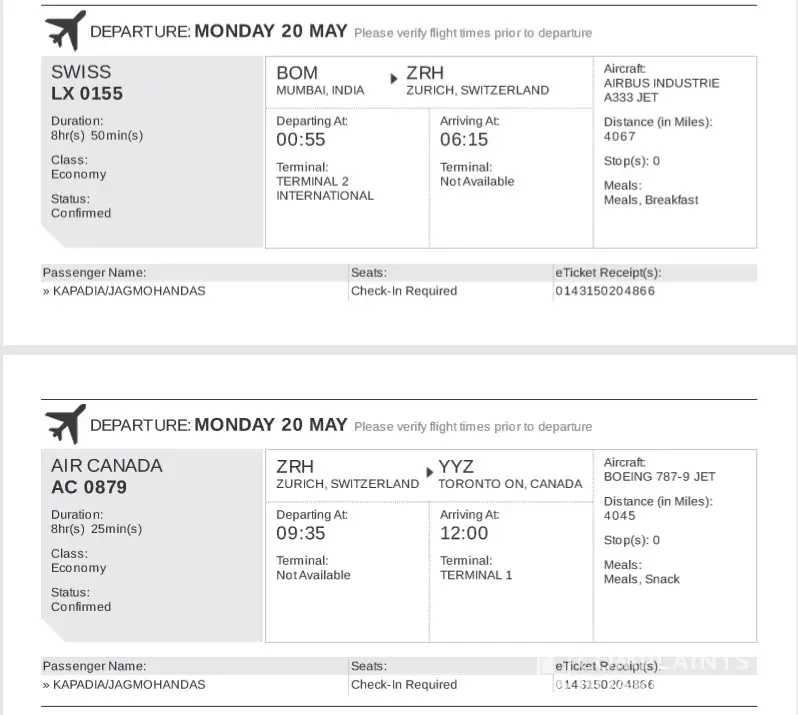This screenshot has height=715, width=798.
Task: Click the AIR CANADA airline name
Action: tap(106, 466)
